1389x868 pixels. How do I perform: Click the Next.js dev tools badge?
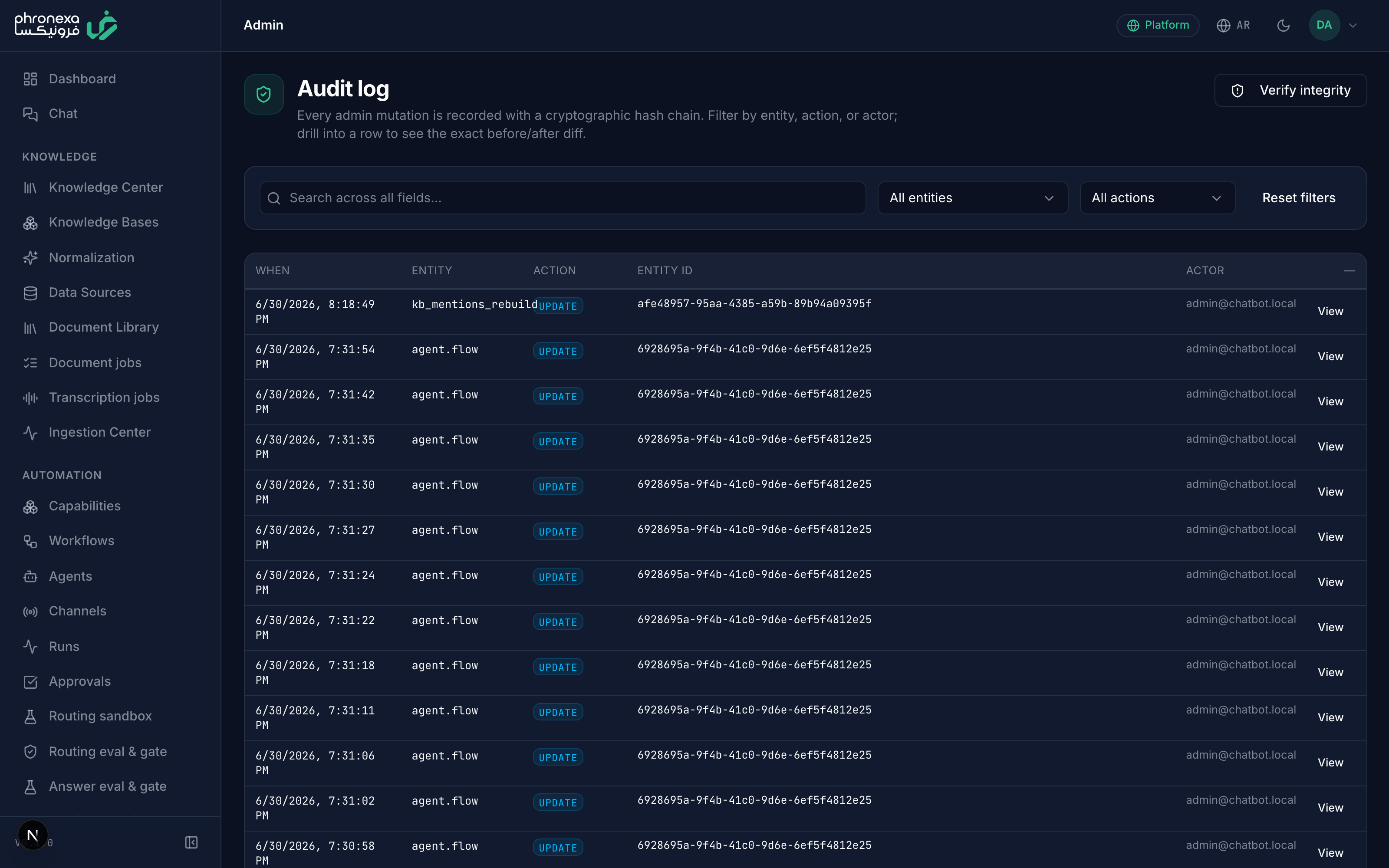pos(33,835)
